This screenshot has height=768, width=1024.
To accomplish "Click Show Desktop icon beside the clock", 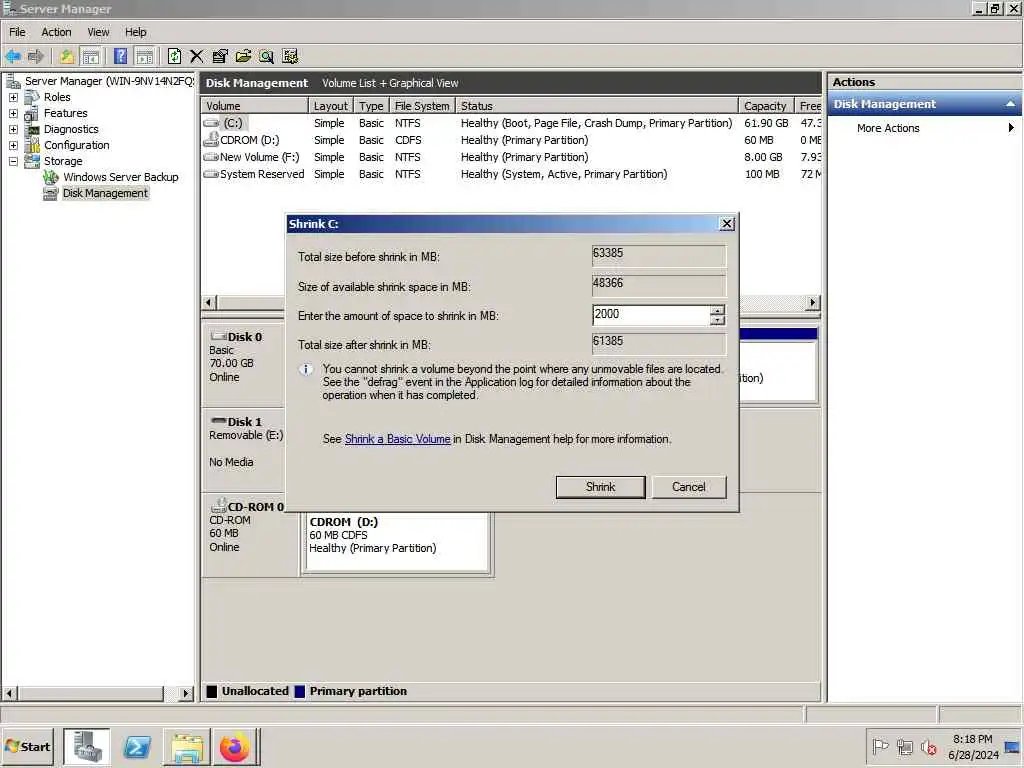I will 1012,746.
